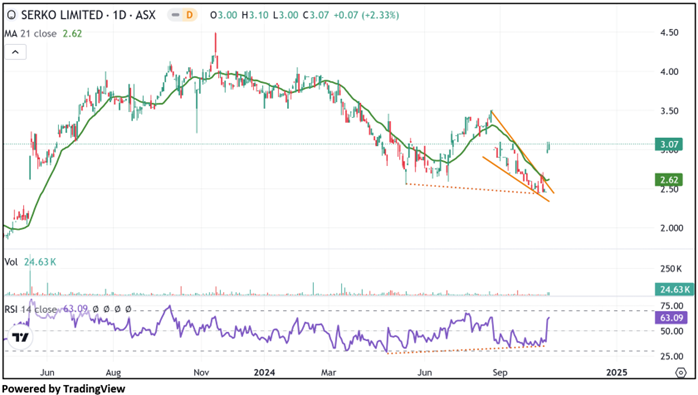This screenshot has width=698, height=395.
Task: Click the open price O3.00 value
Action: coord(223,15)
